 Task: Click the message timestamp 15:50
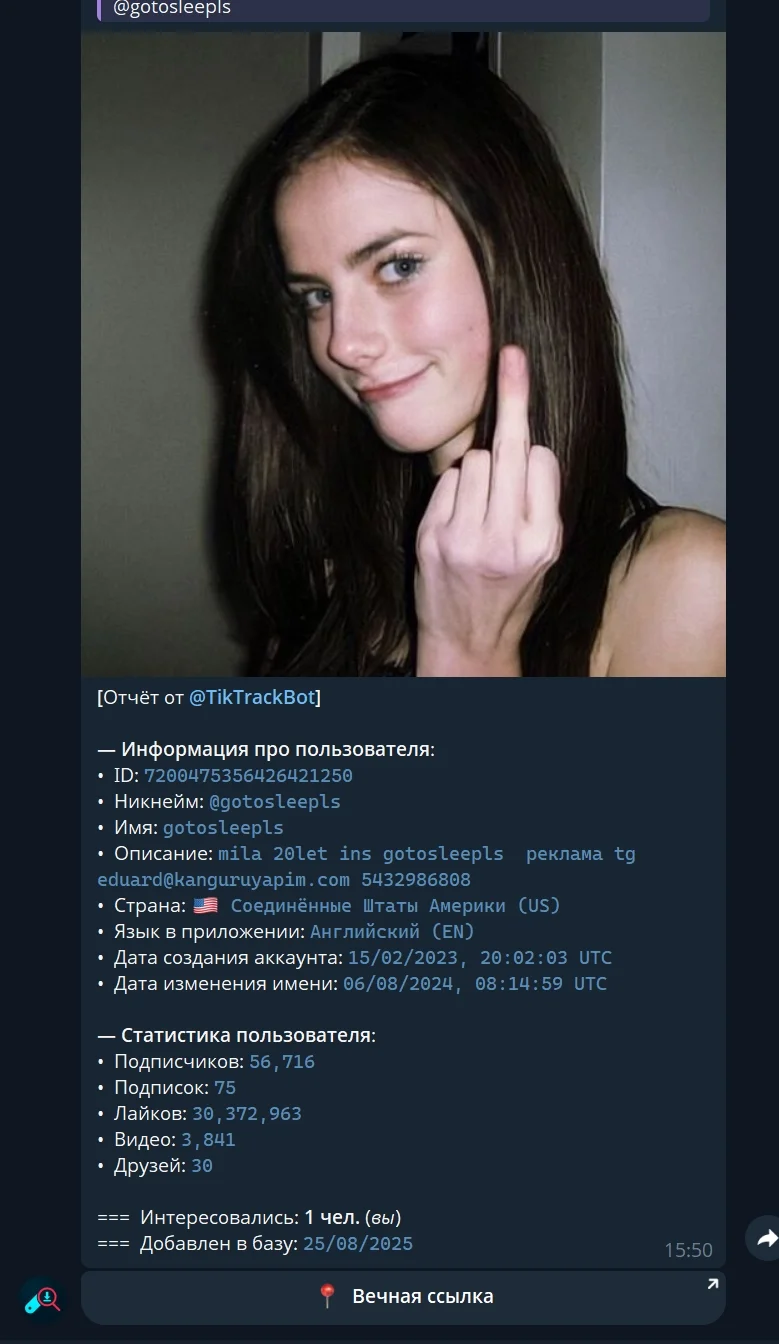point(688,1250)
